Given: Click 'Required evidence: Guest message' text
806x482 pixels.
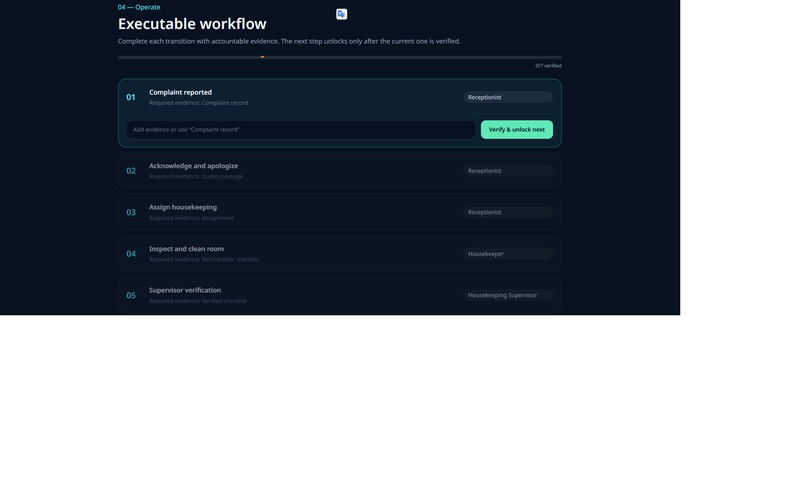Looking at the screenshot, I should (196, 176).
